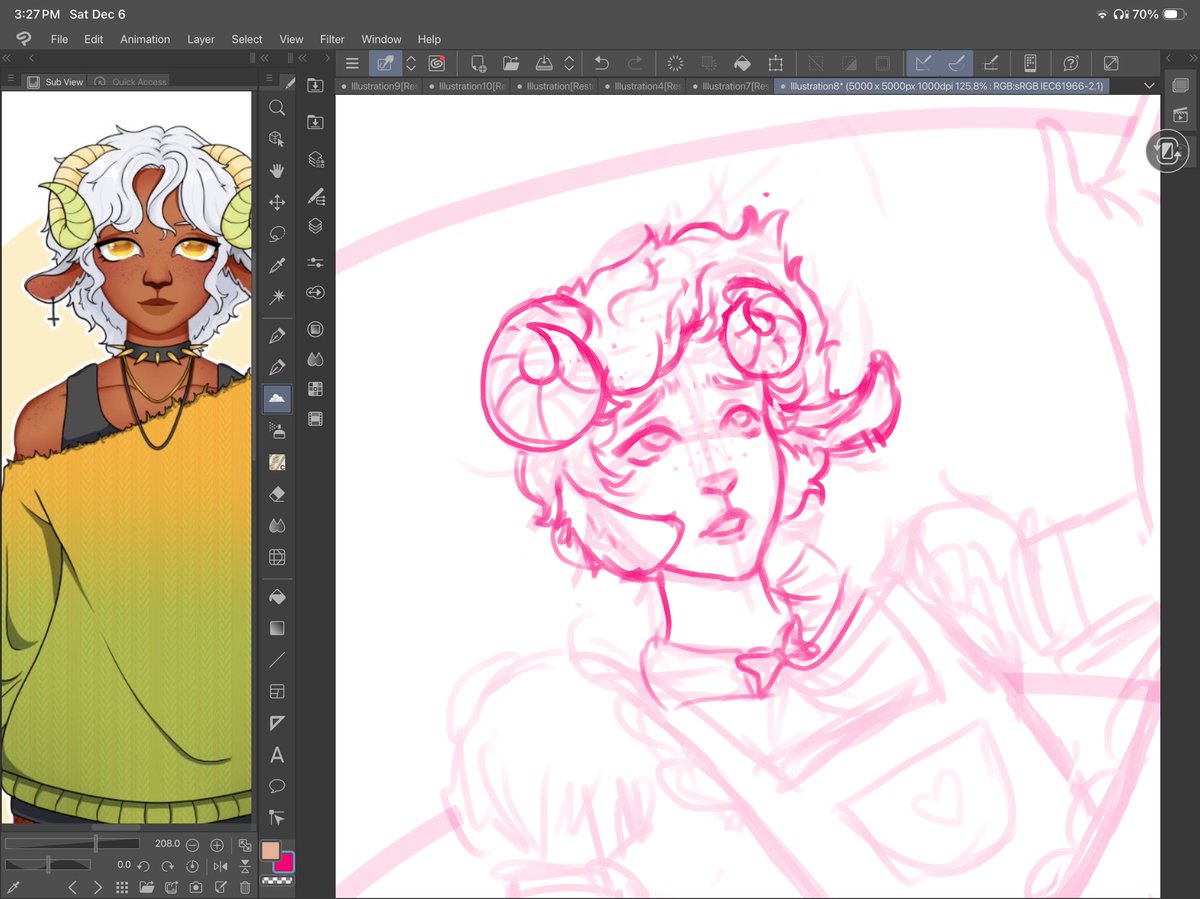Toggle Snap to Special Ruler
Viewport: 1200px width, 899px height.
tap(956, 64)
